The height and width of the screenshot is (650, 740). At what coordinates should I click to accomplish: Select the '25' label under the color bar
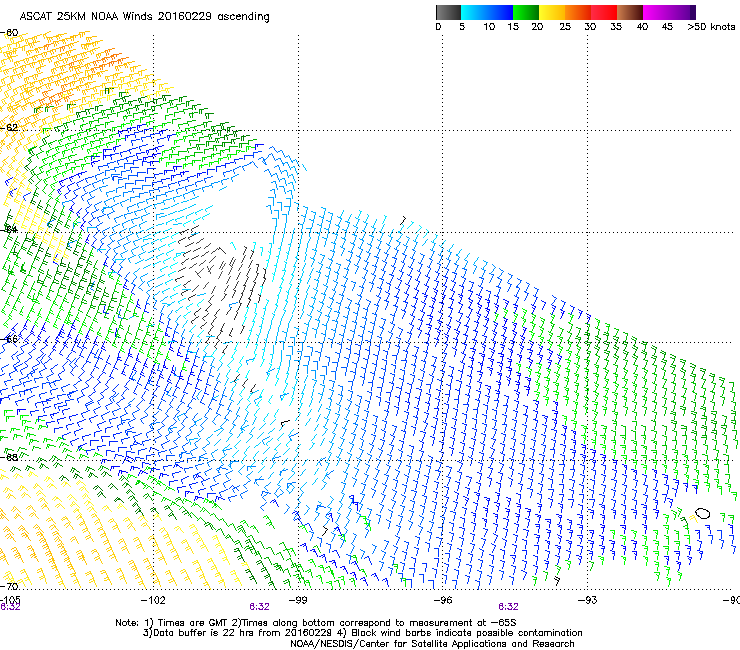tap(565, 26)
